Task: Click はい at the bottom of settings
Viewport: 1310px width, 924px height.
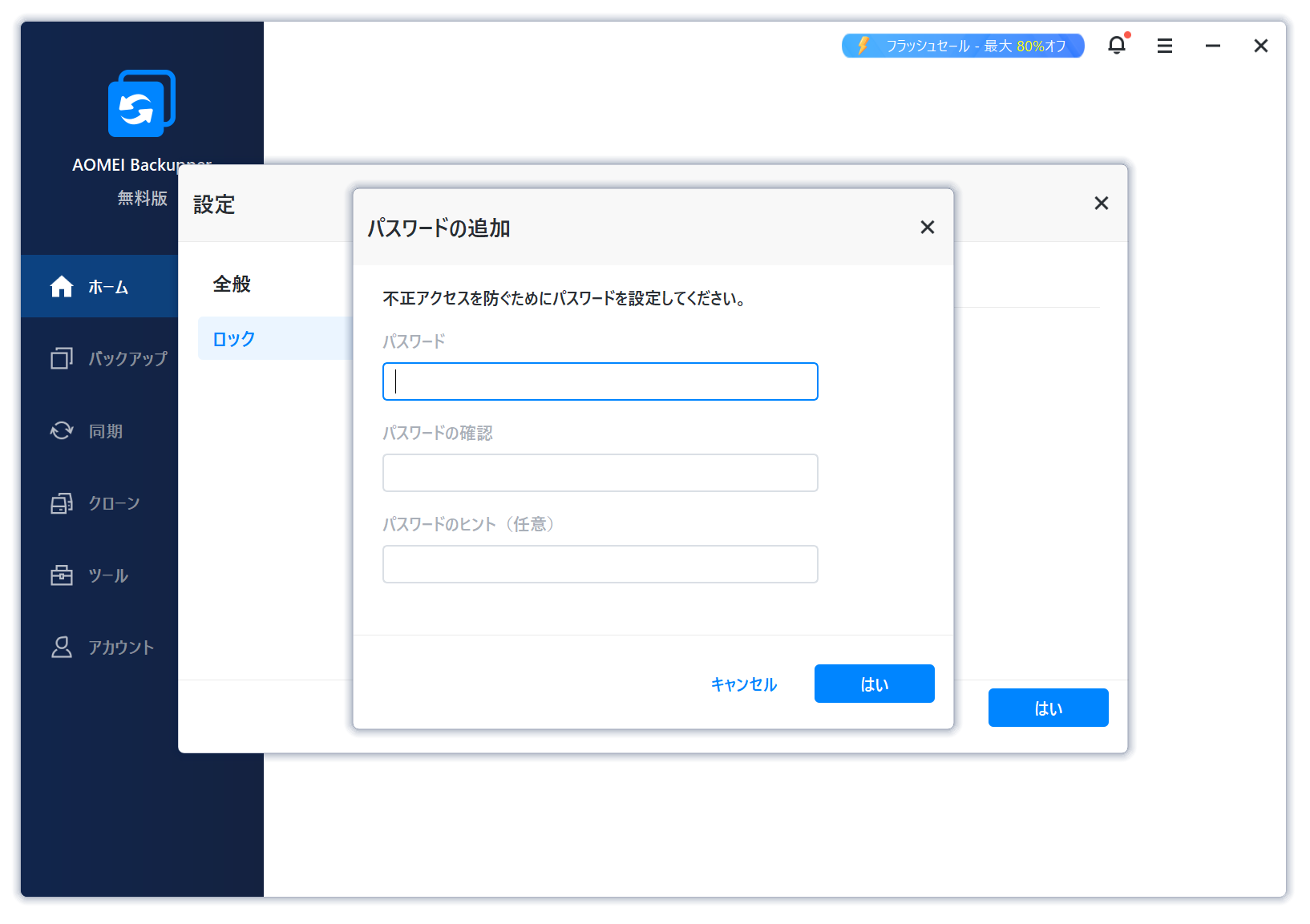Action: (x=1048, y=708)
